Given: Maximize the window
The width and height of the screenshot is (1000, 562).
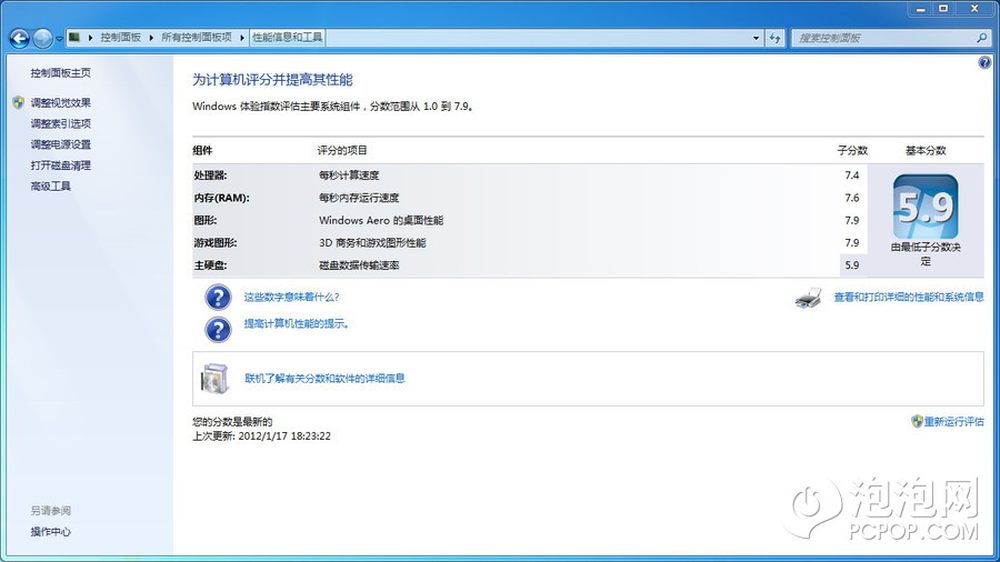Looking at the screenshot, I should pos(943,9).
